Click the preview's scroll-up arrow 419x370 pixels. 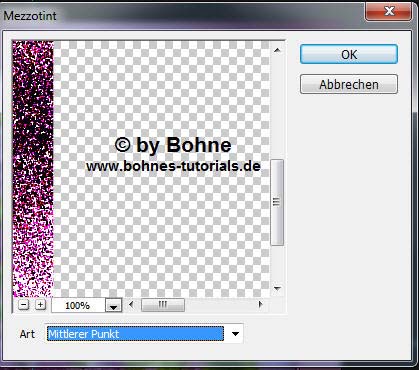coord(277,50)
